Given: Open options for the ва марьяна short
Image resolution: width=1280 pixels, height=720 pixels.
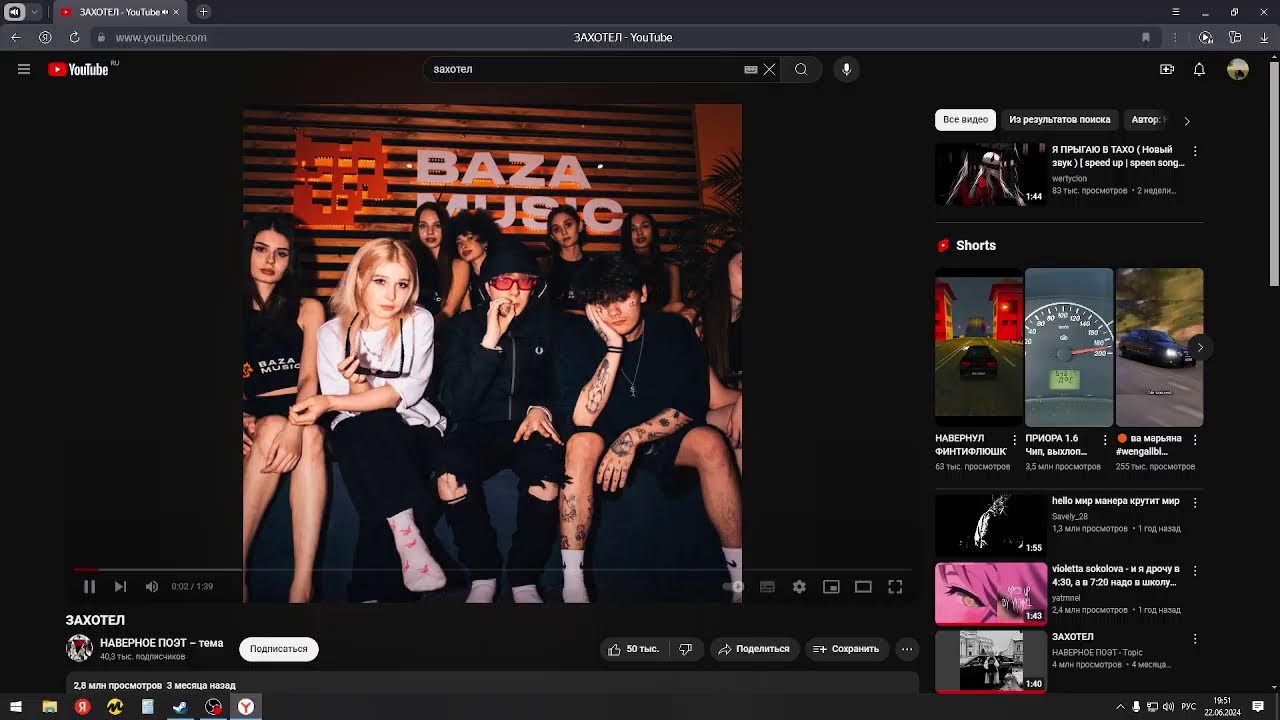Looking at the screenshot, I should pyautogui.click(x=1195, y=439).
